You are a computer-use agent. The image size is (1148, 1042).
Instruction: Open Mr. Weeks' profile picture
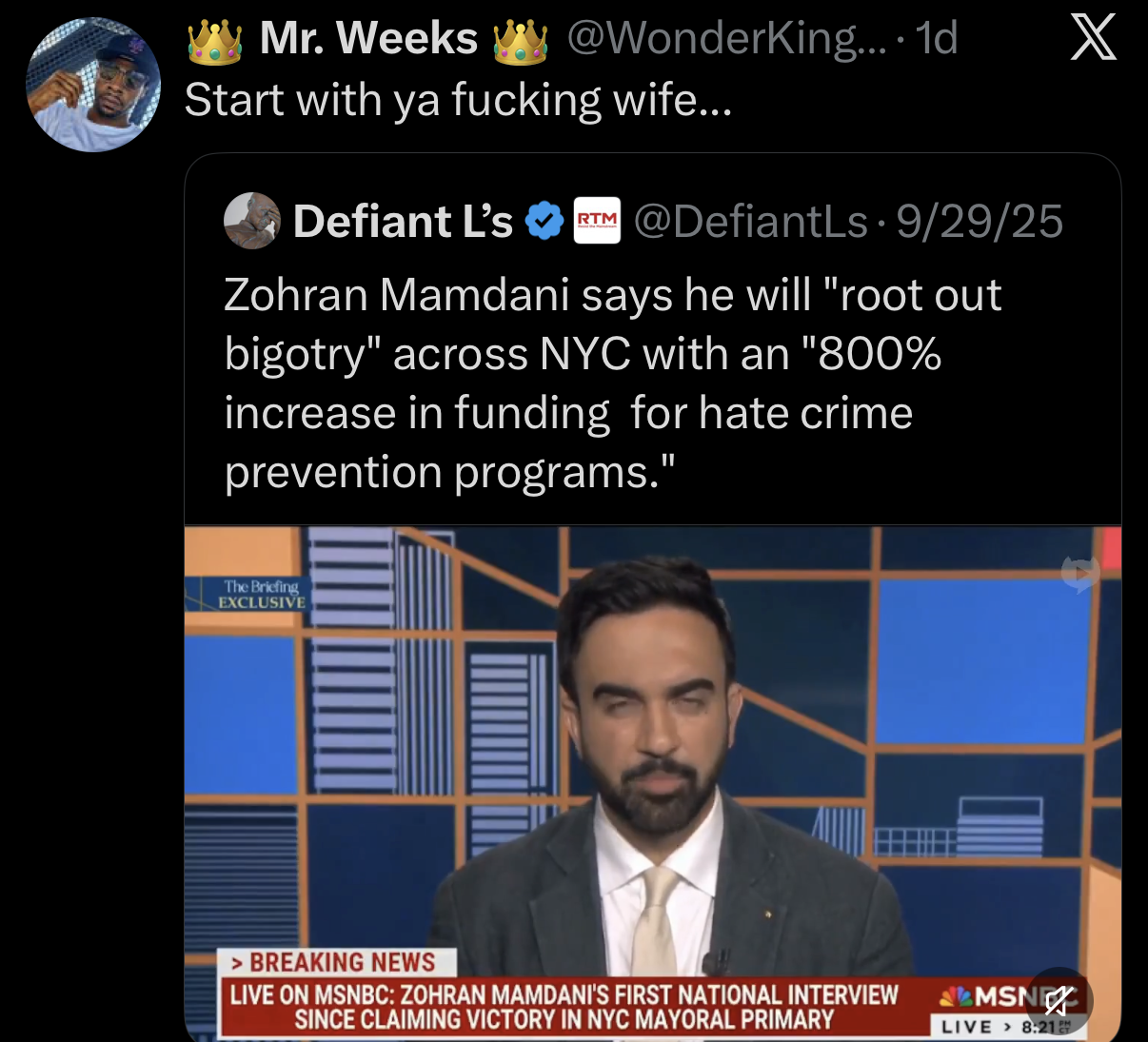[x=93, y=85]
